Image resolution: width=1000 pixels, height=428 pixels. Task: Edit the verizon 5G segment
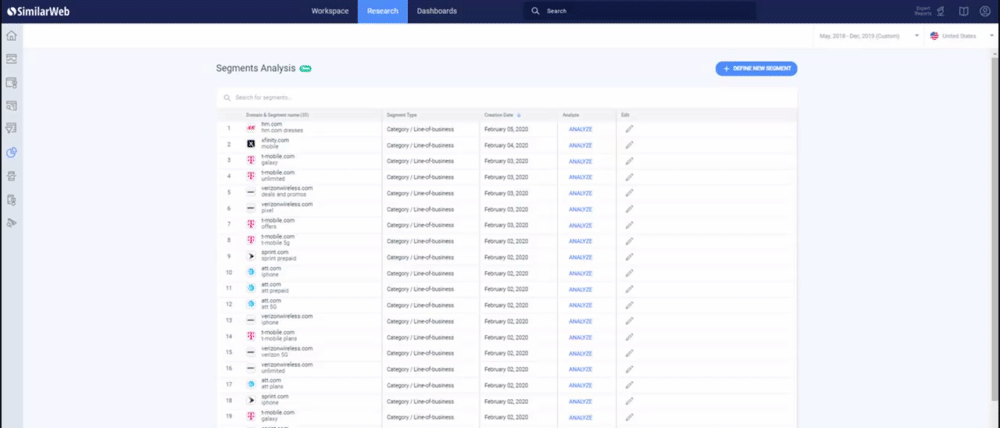(x=629, y=353)
